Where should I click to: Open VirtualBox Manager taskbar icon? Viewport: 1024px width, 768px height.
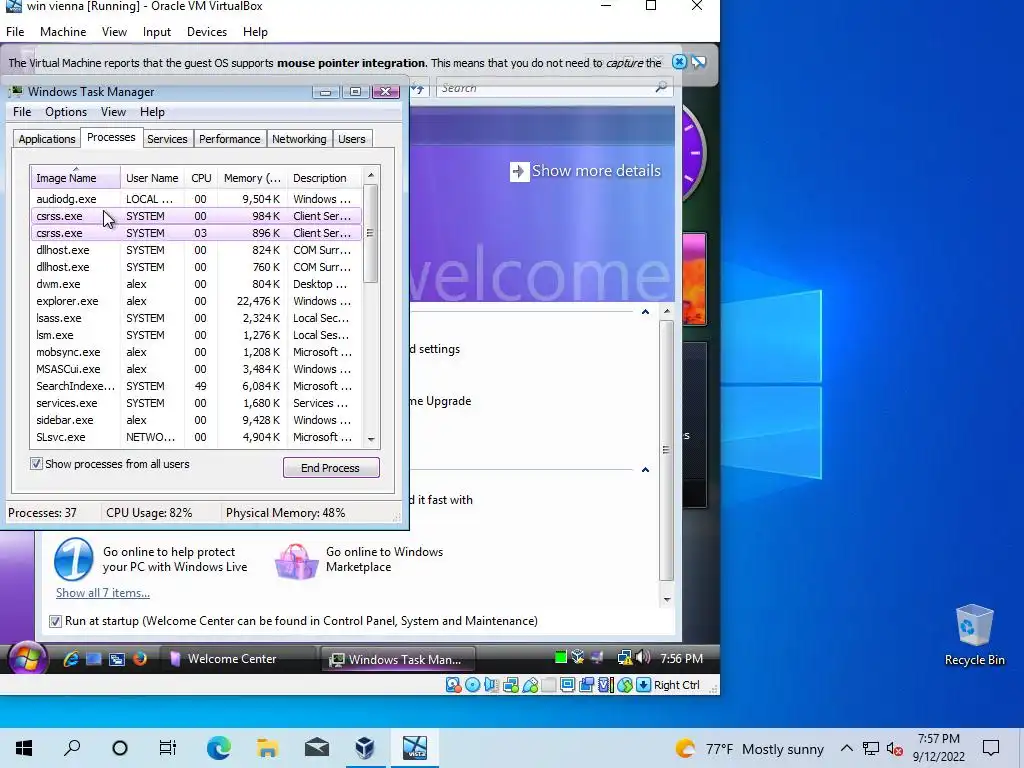coord(365,748)
